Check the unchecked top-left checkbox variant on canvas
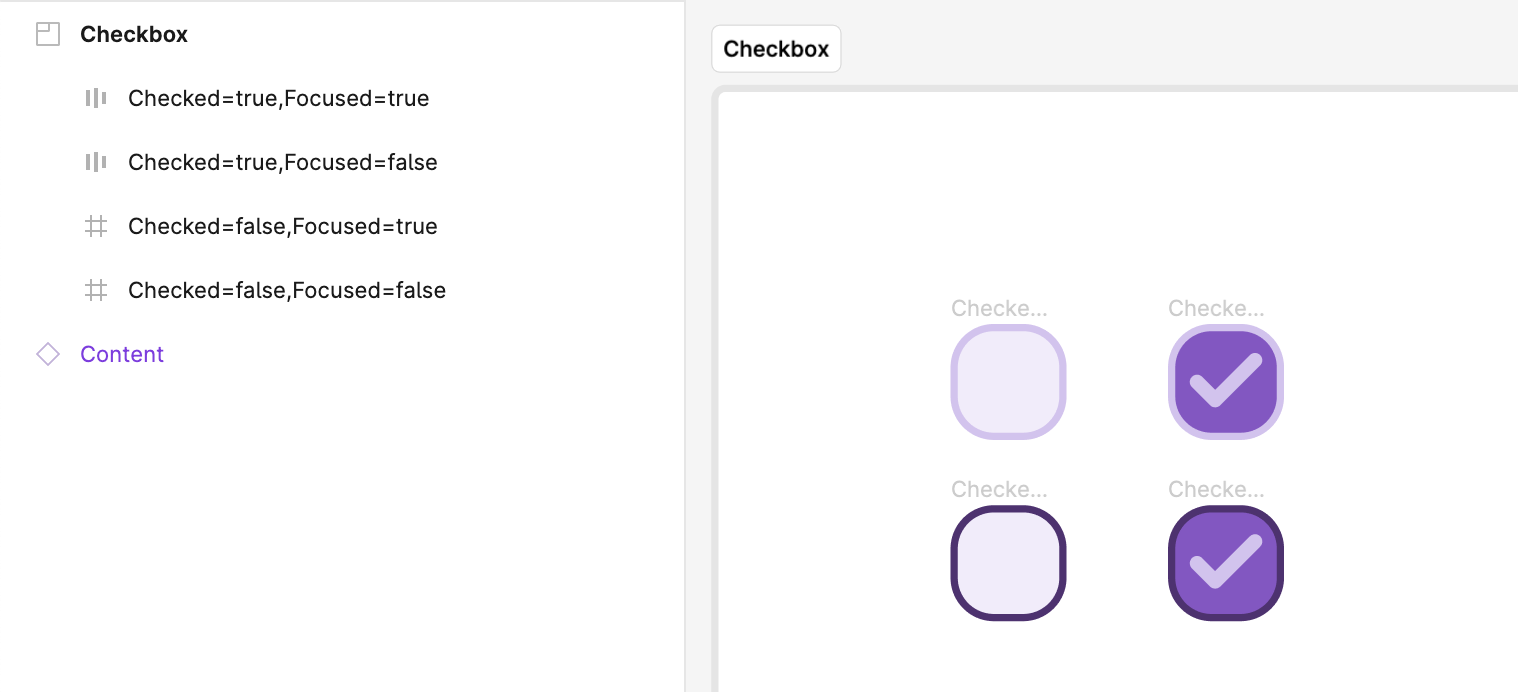Image resolution: width=1518 pixels, height=692 pixels. (1008, 382)
